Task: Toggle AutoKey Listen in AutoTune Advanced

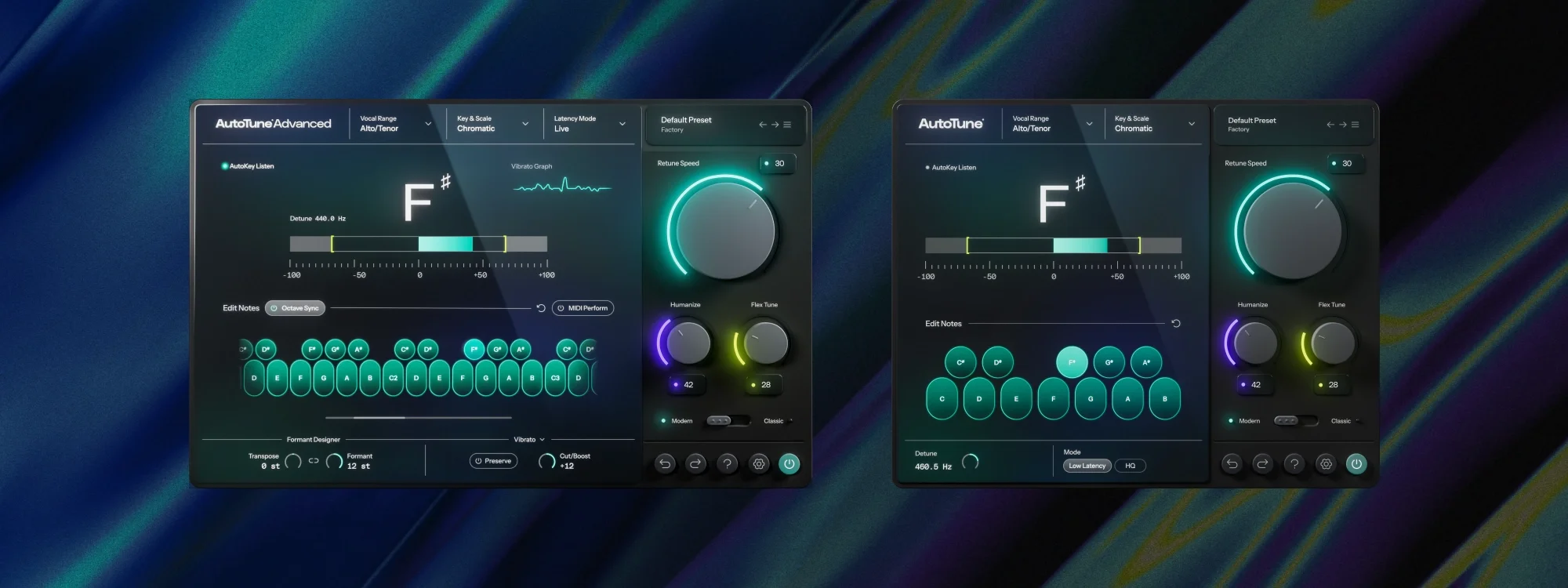Action: point(248,166)
